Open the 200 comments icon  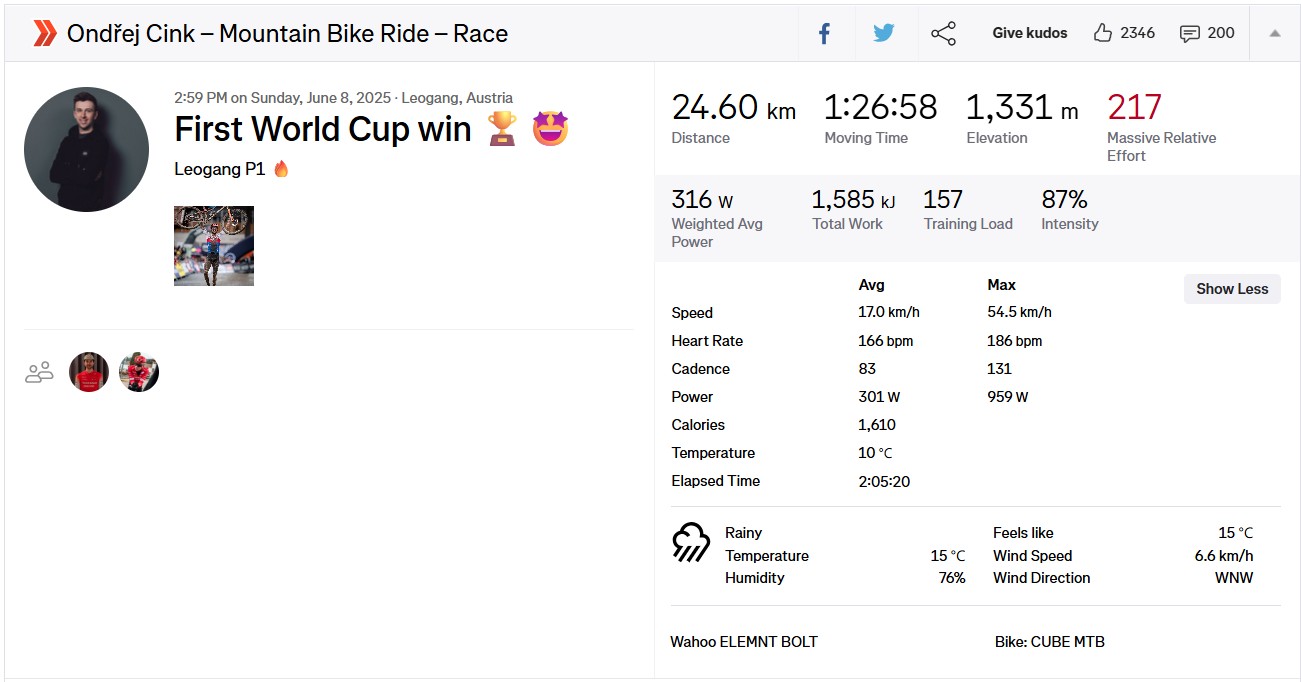1189,33
